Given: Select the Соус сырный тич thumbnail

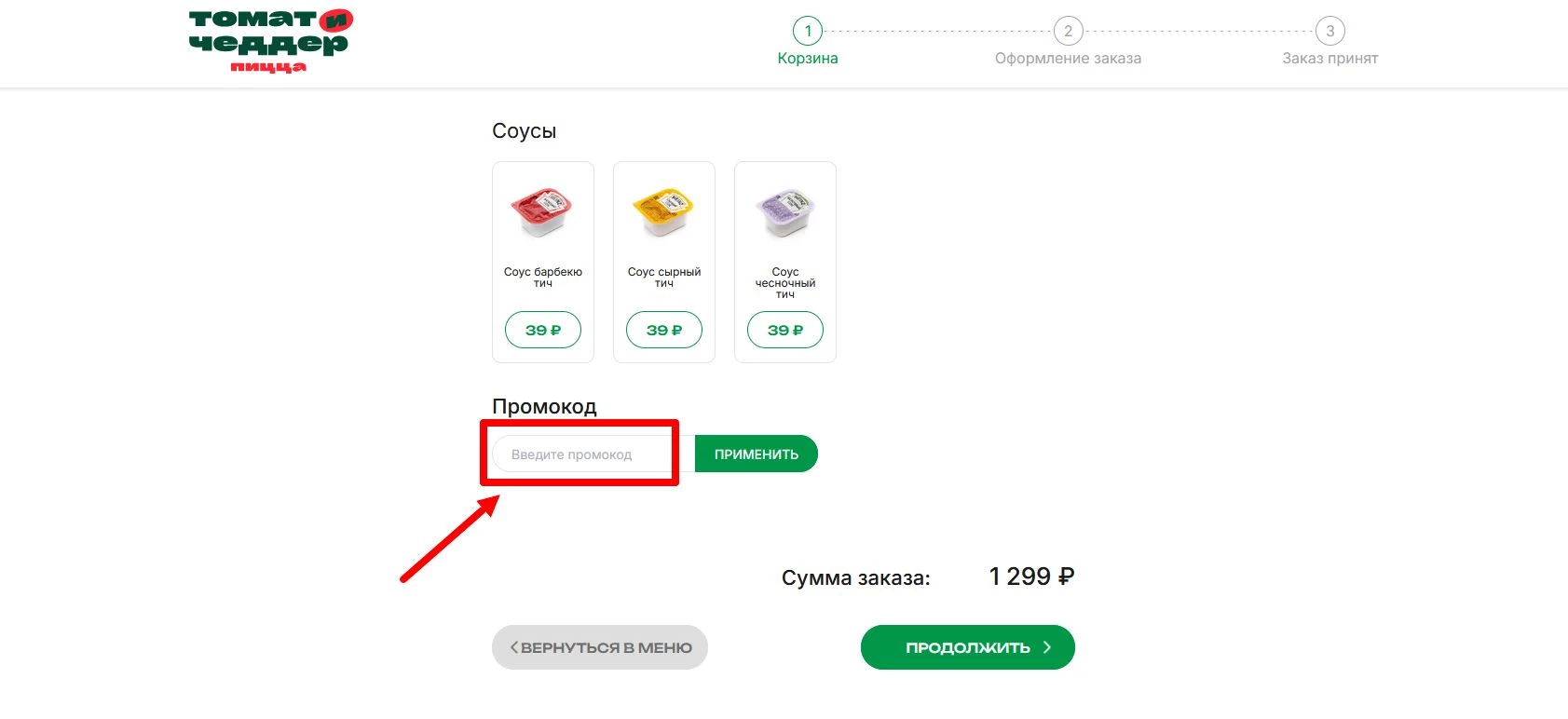Looking at the screenshot, I should [663, 212].
